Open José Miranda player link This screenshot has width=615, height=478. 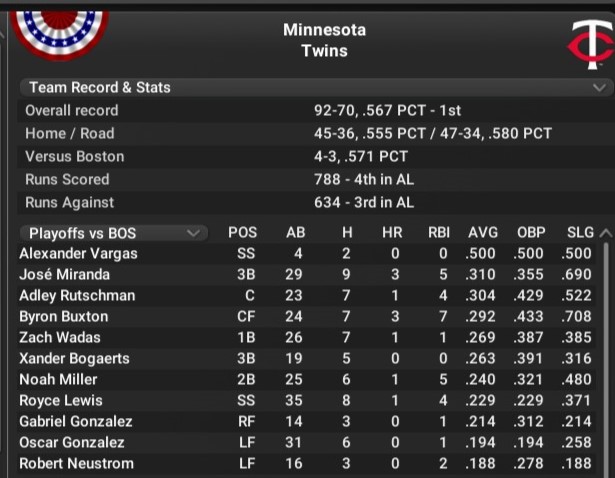click(x=64, y=275)
